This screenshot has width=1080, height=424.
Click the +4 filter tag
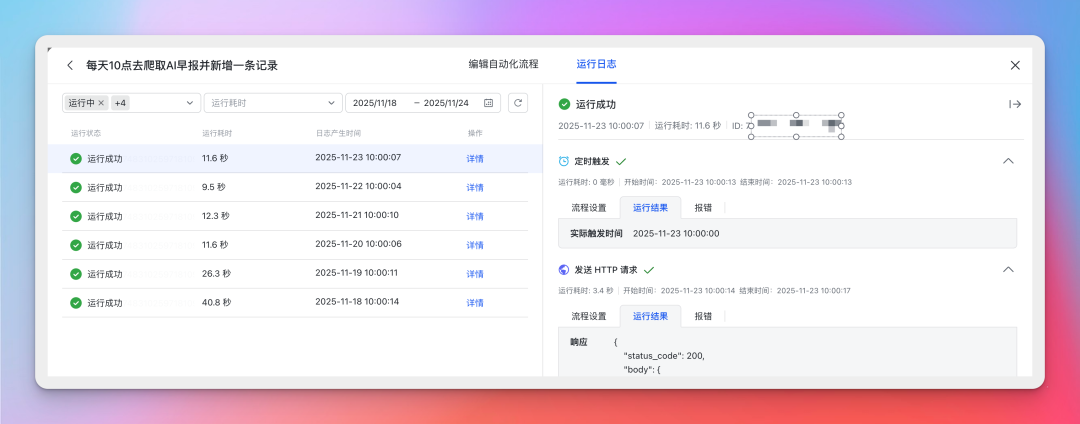[x=121, y=103]
